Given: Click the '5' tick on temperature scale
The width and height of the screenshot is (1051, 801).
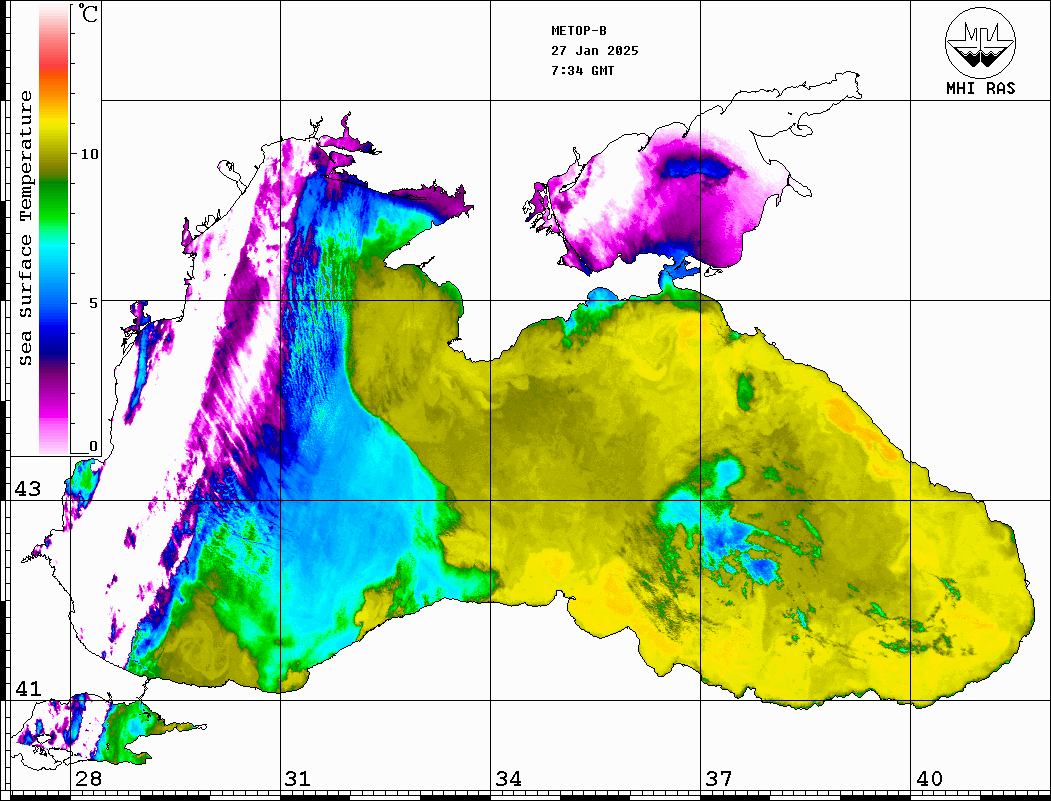Looking at the screenshot, I should (93, 303).
